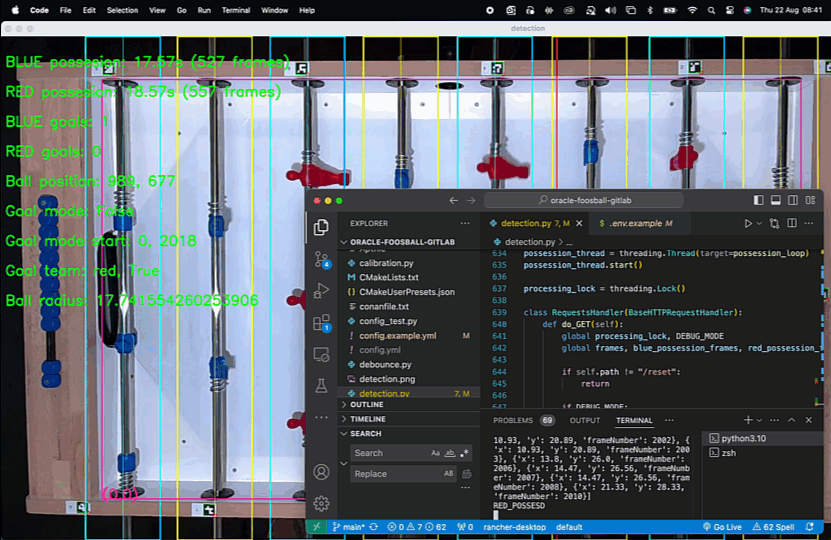This screenshot has width=831, height=540.
Task: Expand the TIMELINE section
Action: click(368, 419)
